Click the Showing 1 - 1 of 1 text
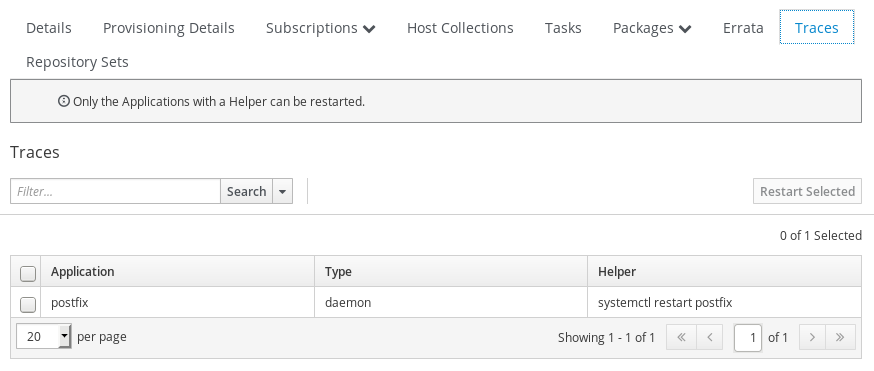The image size is (874, 371). pyautogui.click(x=606, y=338)
